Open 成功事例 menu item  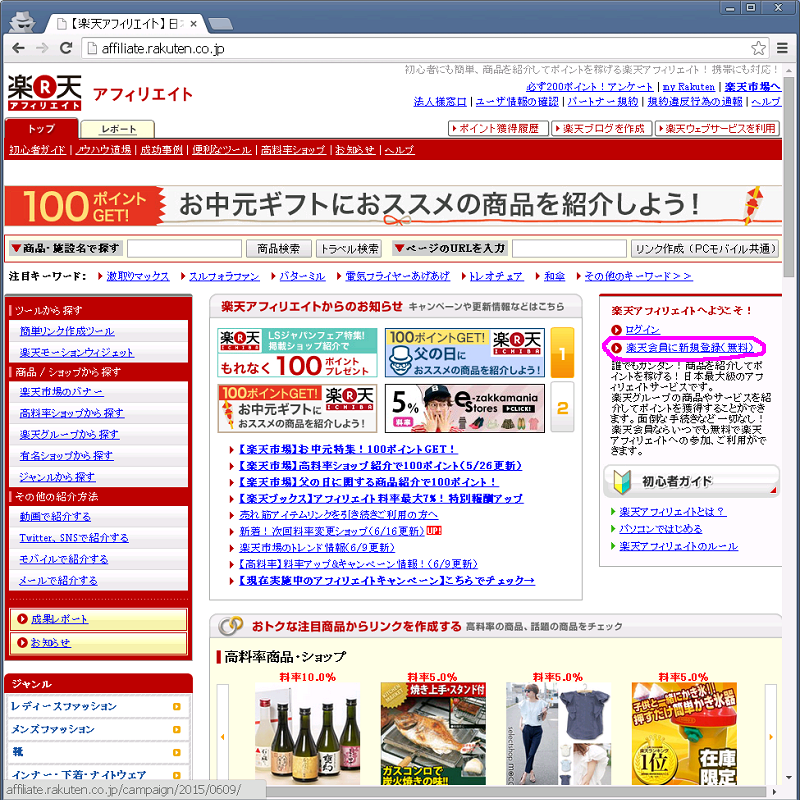coord(161,149)
